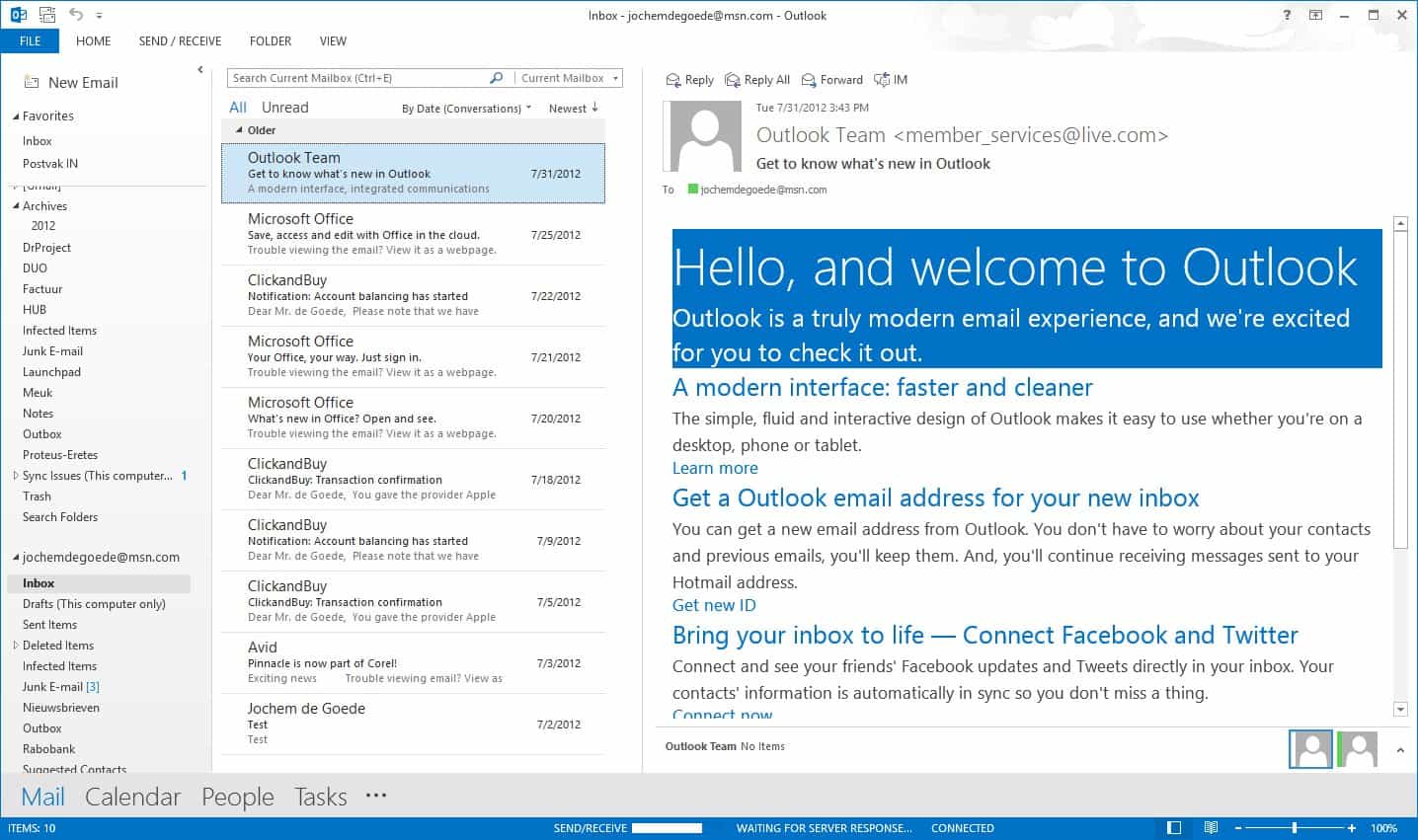Click the IM button in reading pane
Screen dimensions: 1418x840
tap(891, 80)
